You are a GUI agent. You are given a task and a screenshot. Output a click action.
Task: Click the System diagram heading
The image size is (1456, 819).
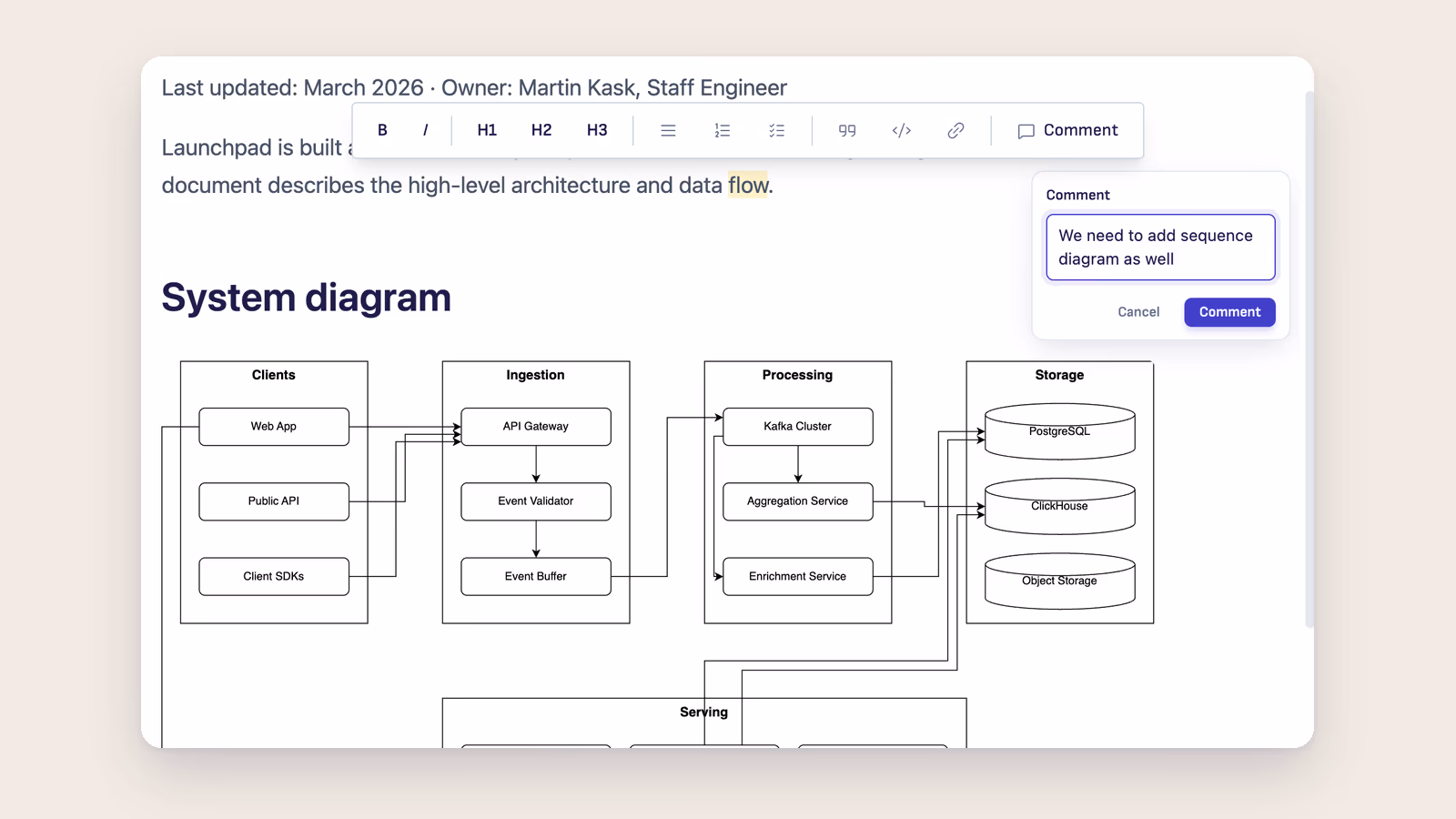pos(307,298)
